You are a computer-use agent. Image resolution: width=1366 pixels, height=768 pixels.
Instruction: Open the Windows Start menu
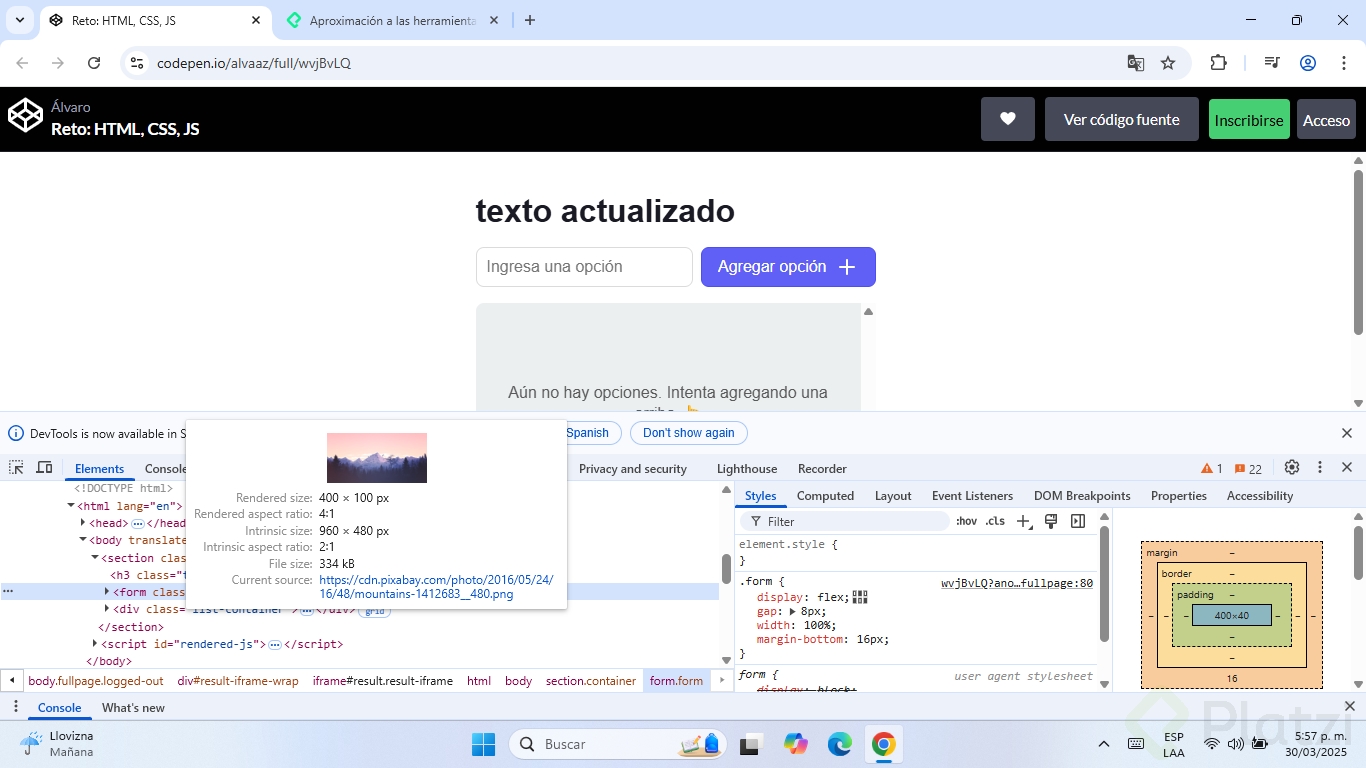(484, 744)
